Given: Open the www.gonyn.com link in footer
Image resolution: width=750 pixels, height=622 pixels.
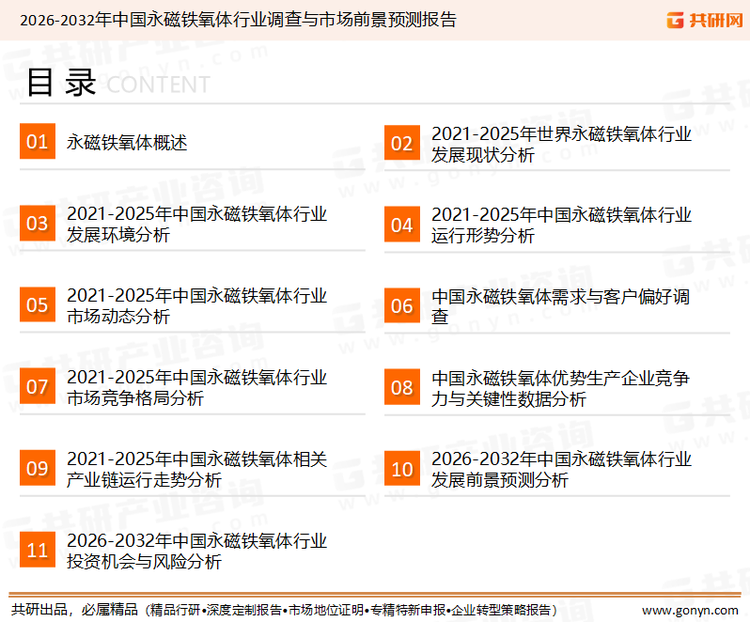Looking at the screenshot, I should (690, 610).
